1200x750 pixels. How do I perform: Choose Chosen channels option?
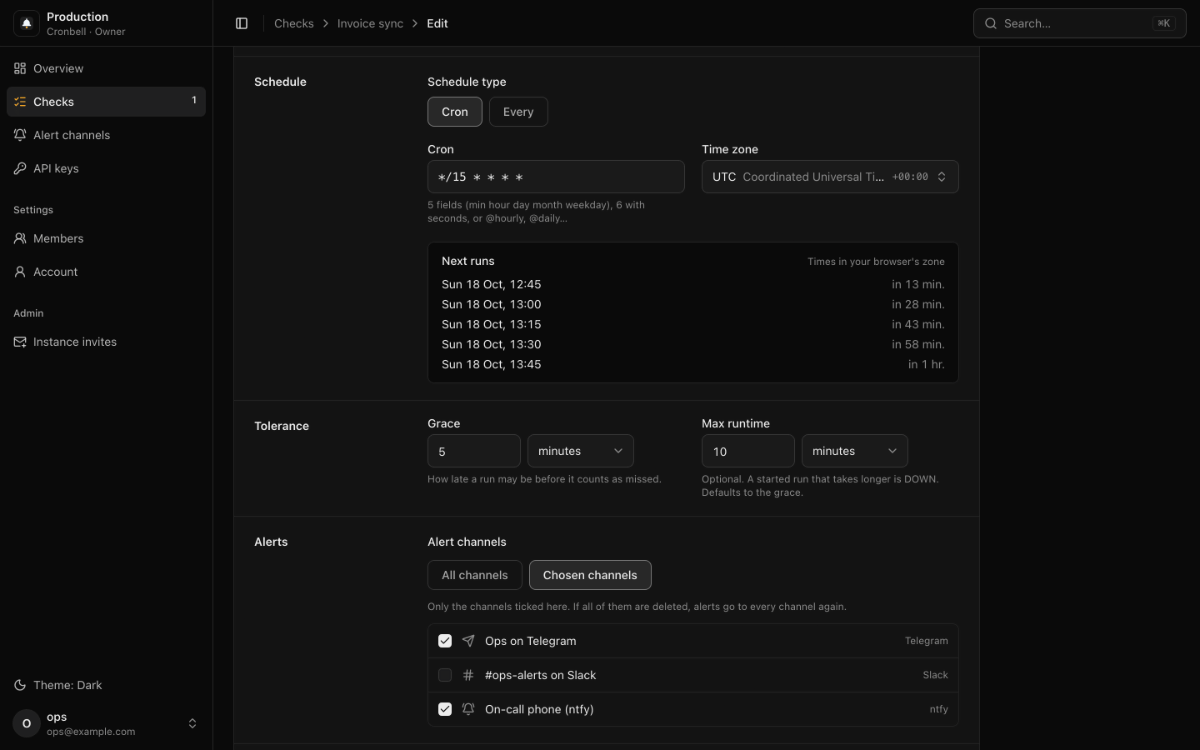point(590,575)
